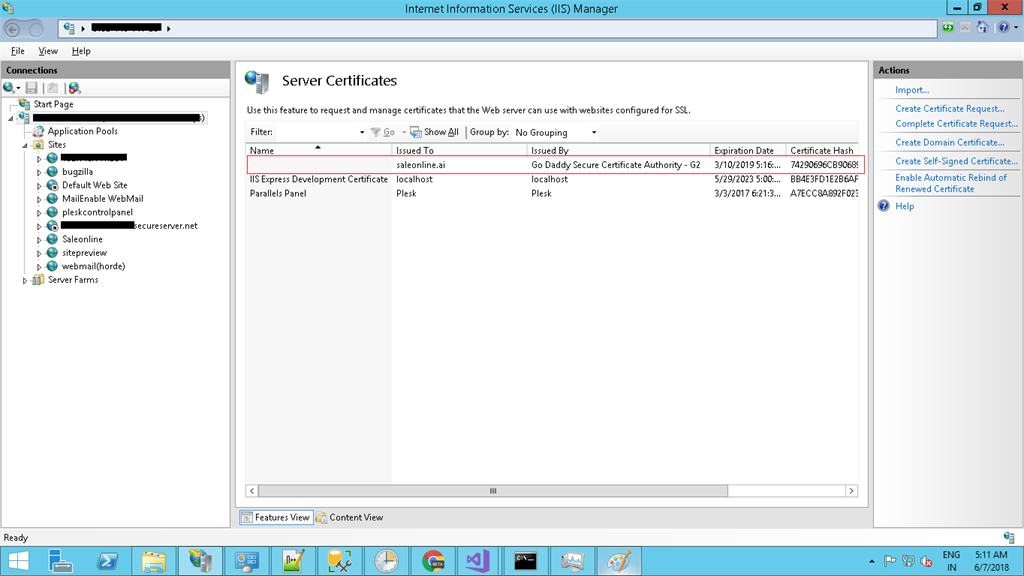
Task: Click the Save icon in the Connections toolbar
Action: coord(31,88)
